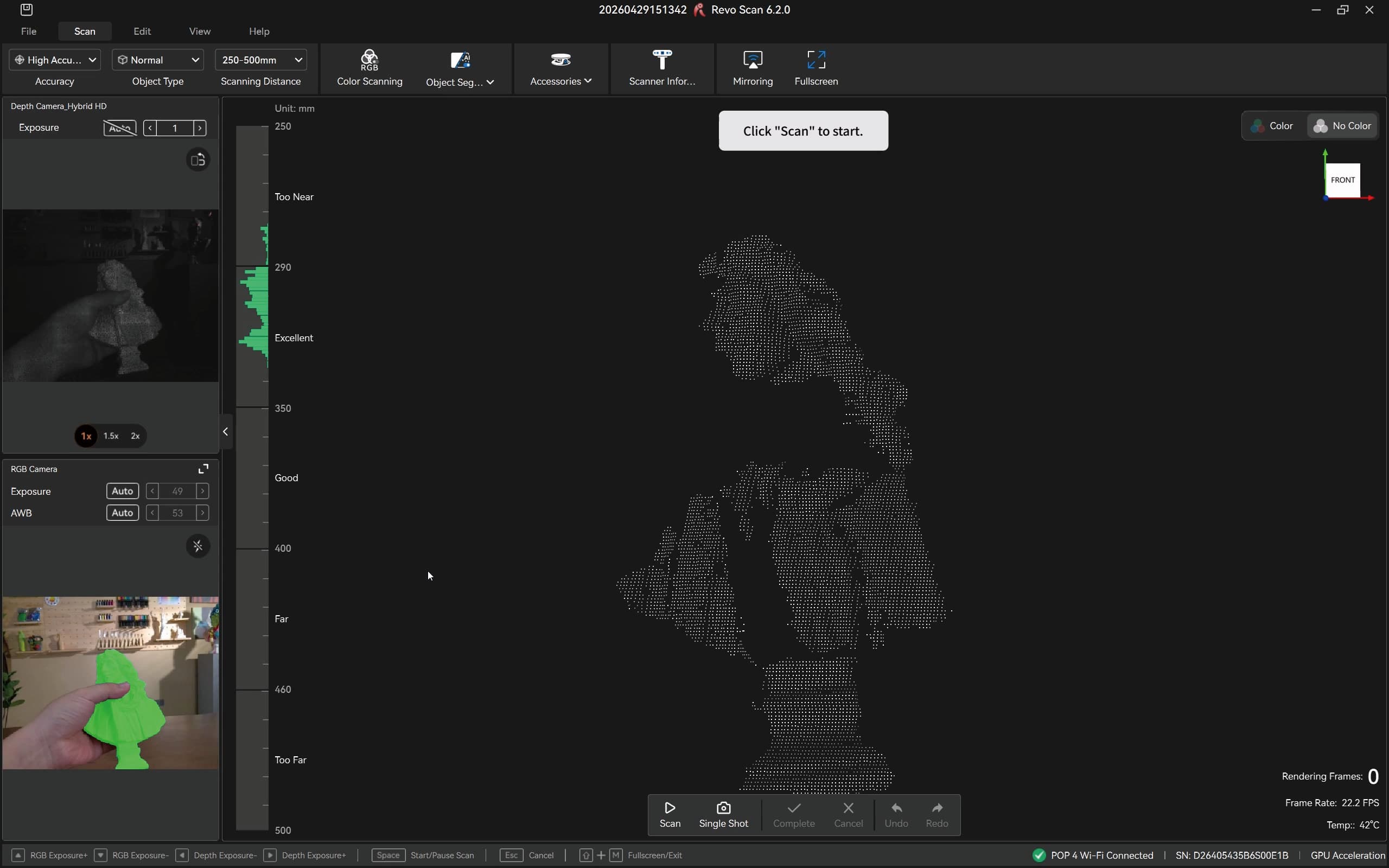Click the Complete checkmark
This screenshot has height=868, width=1389.
794,808
